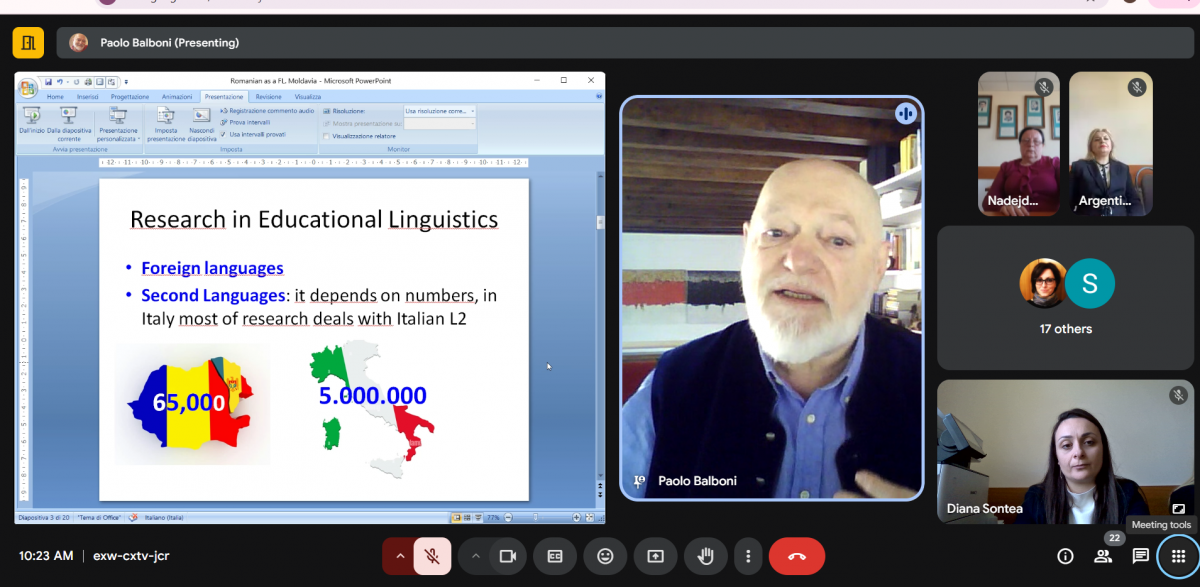The height and width of the screenshot is (587, 1200).
Task: Expand audio settings arrow beside microphone
Action: pos(399,556)
